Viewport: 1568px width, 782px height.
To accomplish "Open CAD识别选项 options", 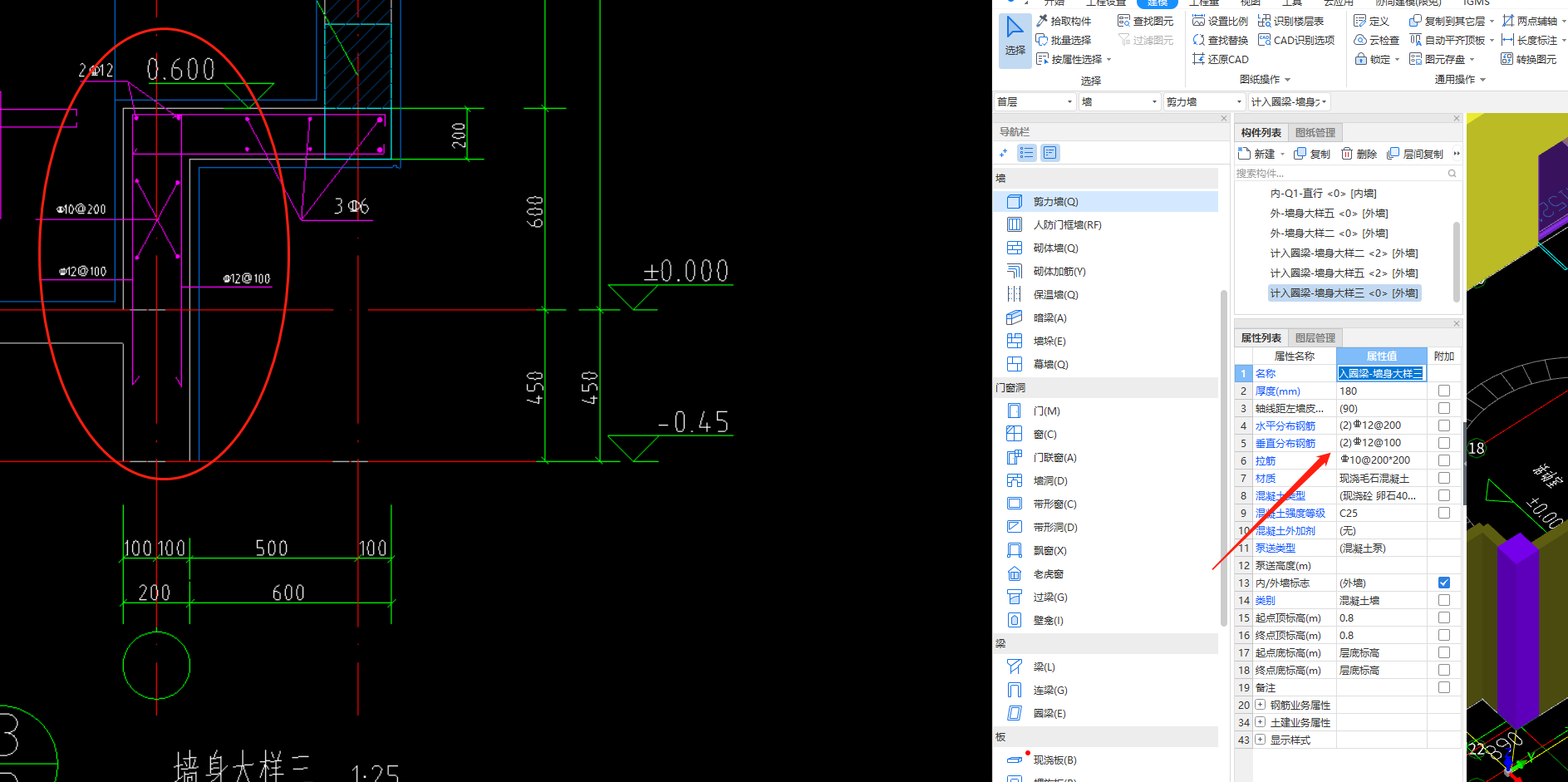I will tap(1296, 40).
